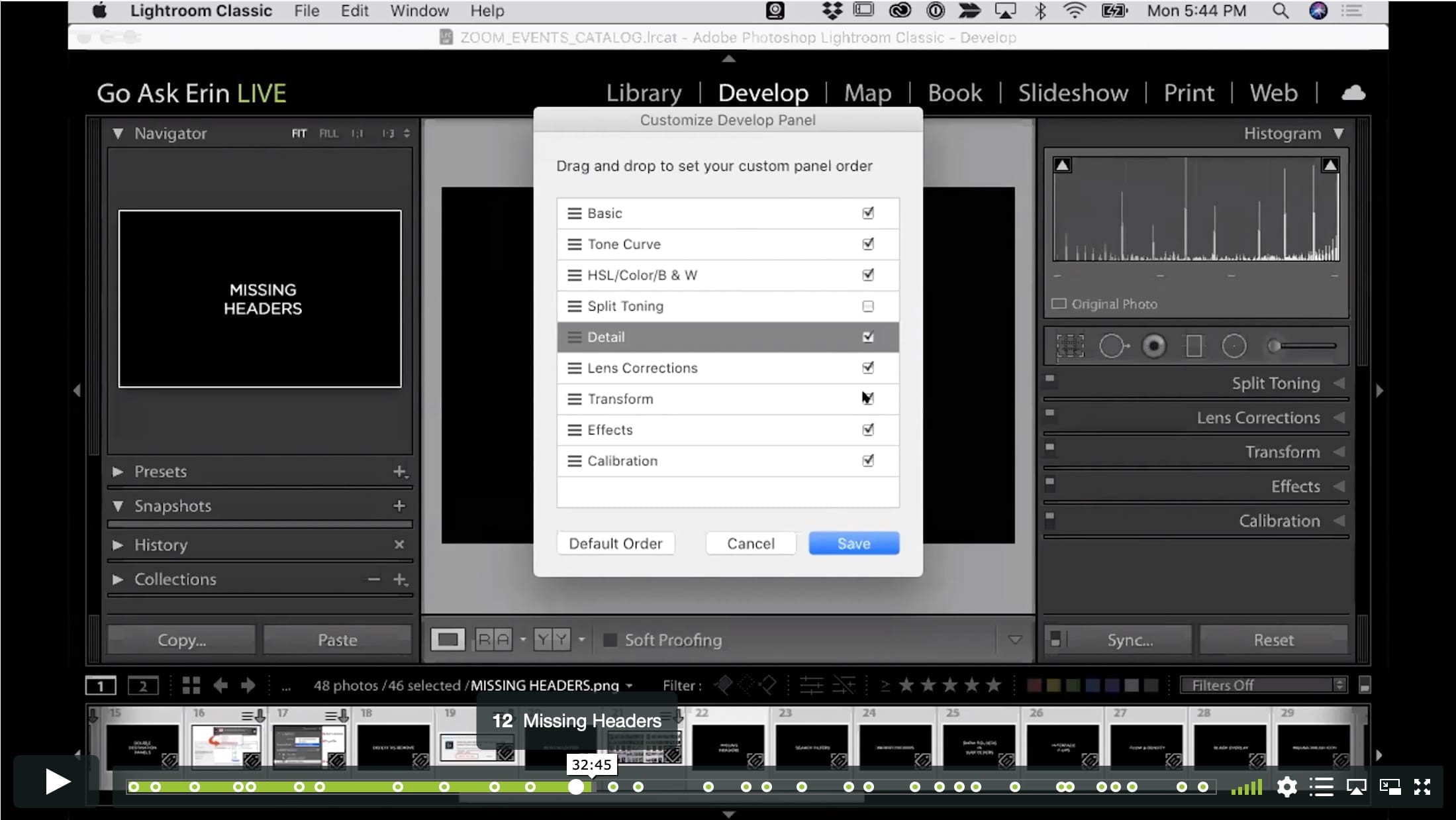The height and width of the screenshot is (820, 1456).
Task: Click the Save button
Action: (x=853, y=543)
